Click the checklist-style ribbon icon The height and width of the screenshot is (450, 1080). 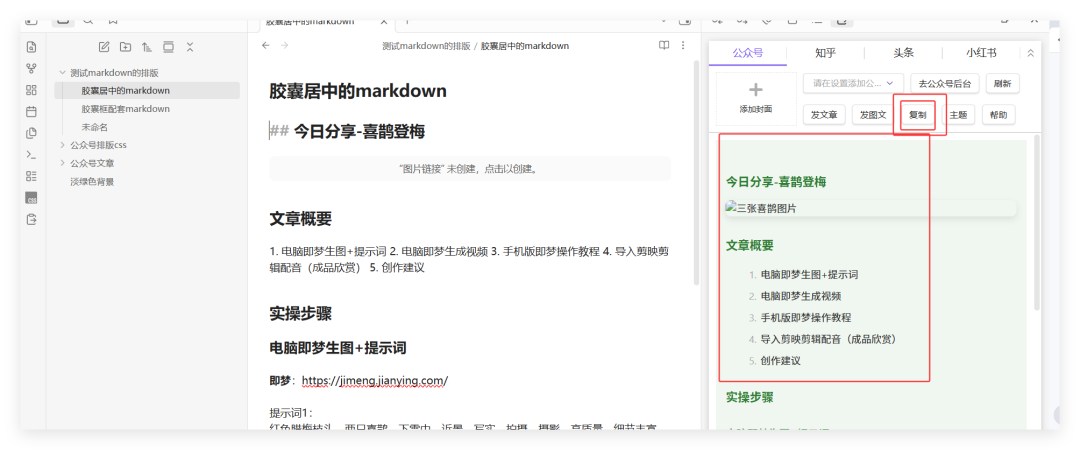click(x=31, y=176)
